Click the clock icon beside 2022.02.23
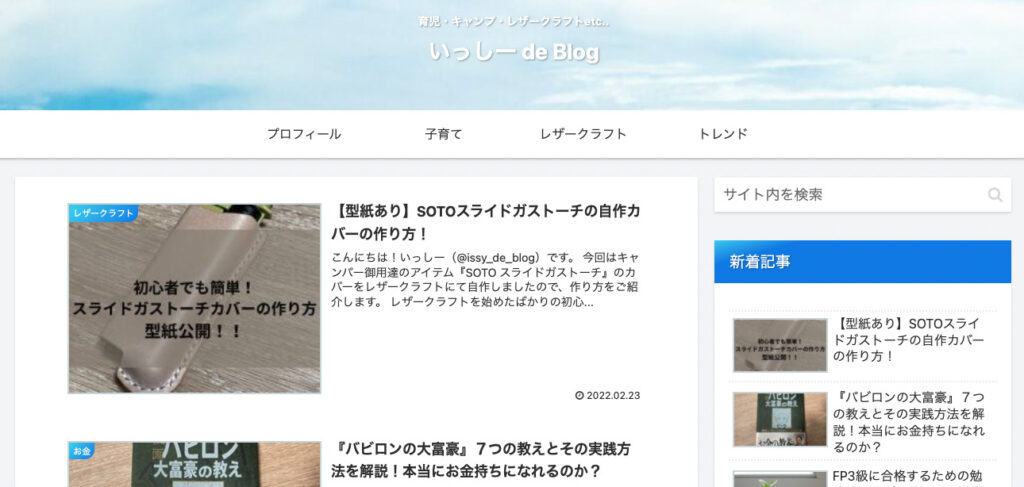Viewport: 1024px width, 487px height. 579,396
